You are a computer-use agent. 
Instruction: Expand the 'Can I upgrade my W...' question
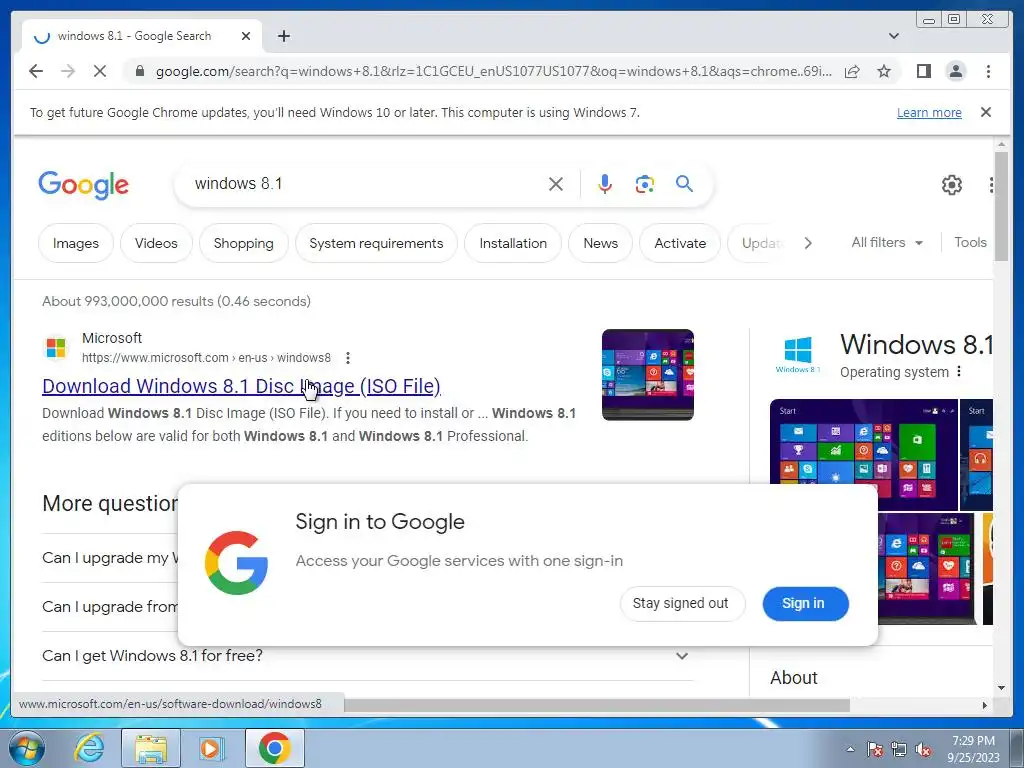pyautogui.click(x=110, y=558)
